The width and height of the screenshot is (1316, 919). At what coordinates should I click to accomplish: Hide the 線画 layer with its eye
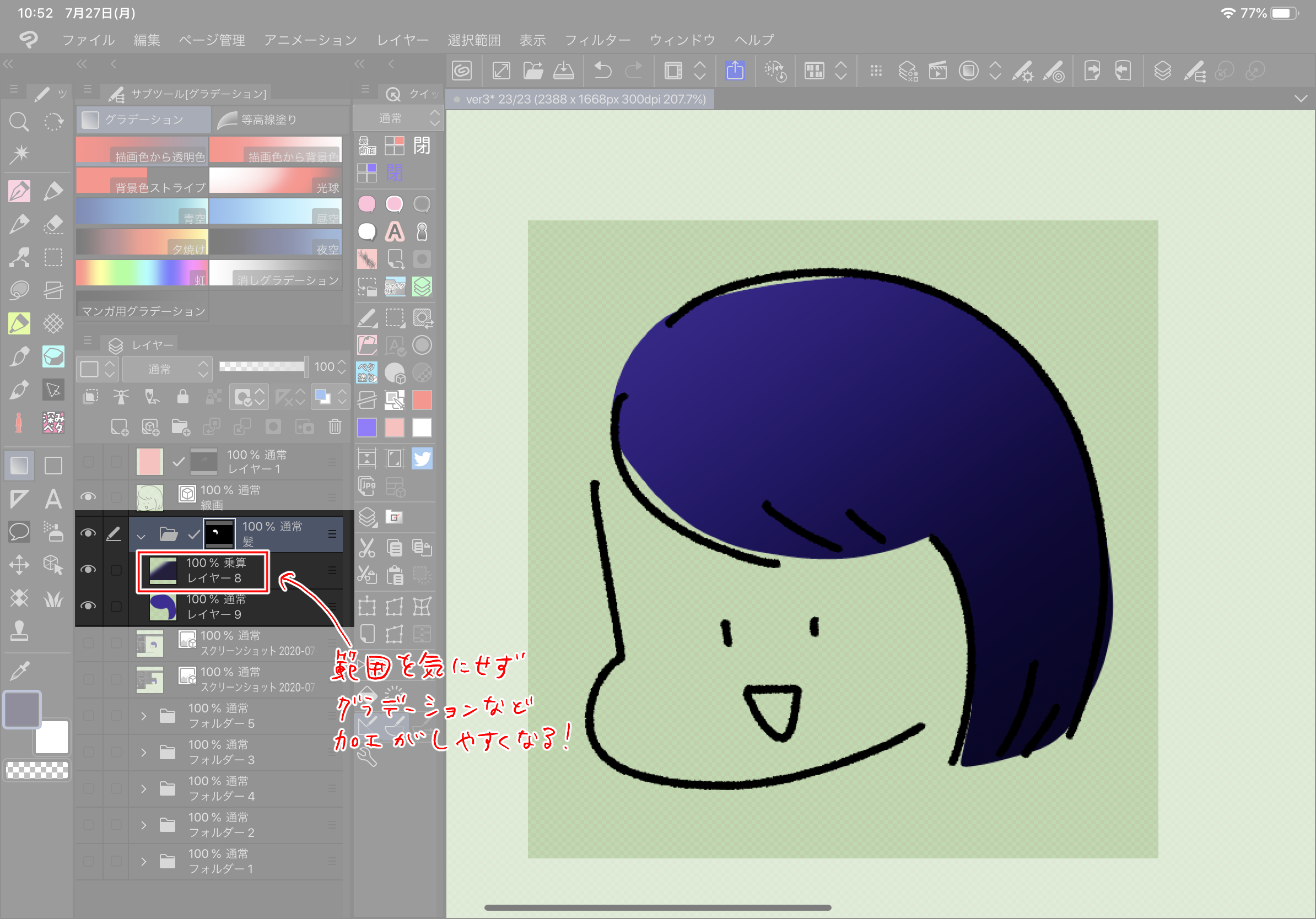coord(88,497)
